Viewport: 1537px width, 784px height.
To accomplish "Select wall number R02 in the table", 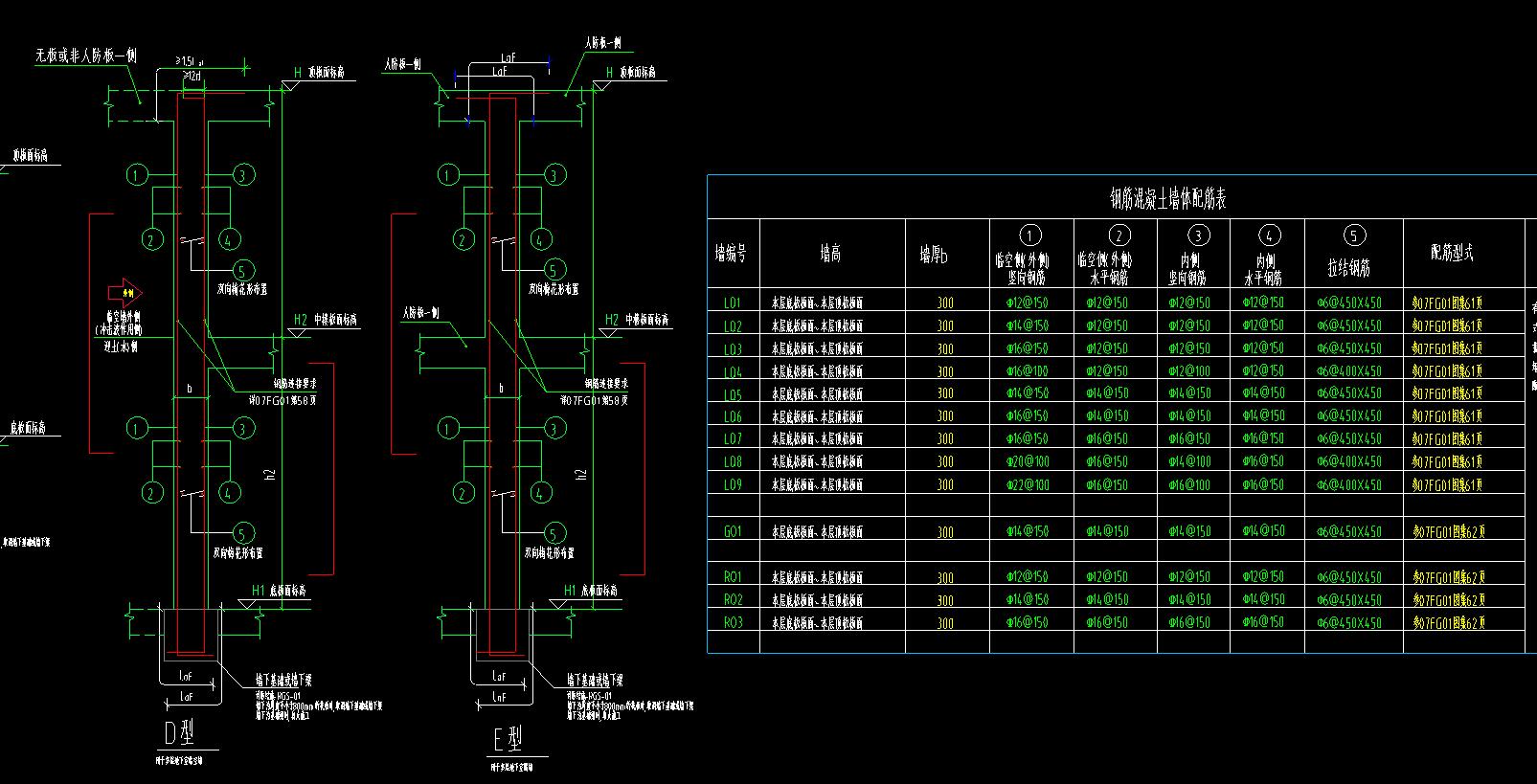I will (x=733, y=600).
